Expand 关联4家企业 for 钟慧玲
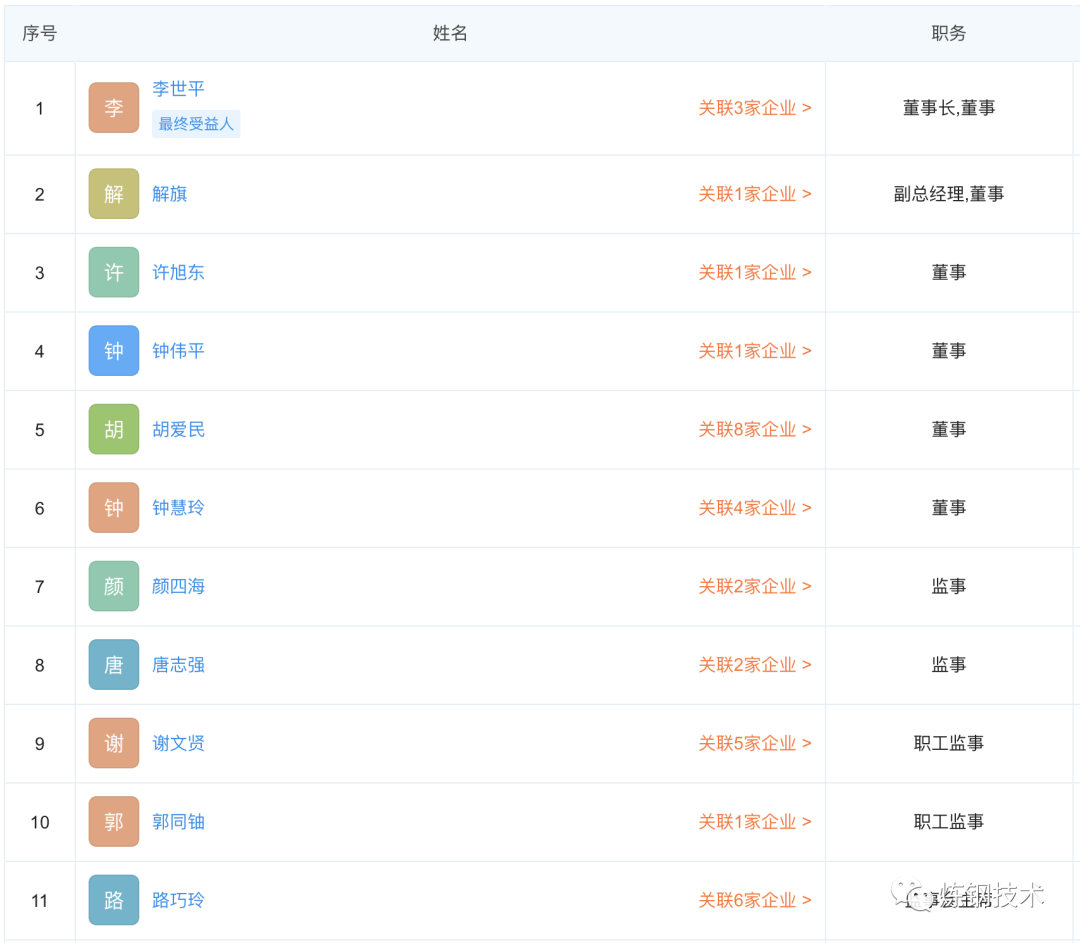This screenshot has height=943, width=1080. pos(754,508)
